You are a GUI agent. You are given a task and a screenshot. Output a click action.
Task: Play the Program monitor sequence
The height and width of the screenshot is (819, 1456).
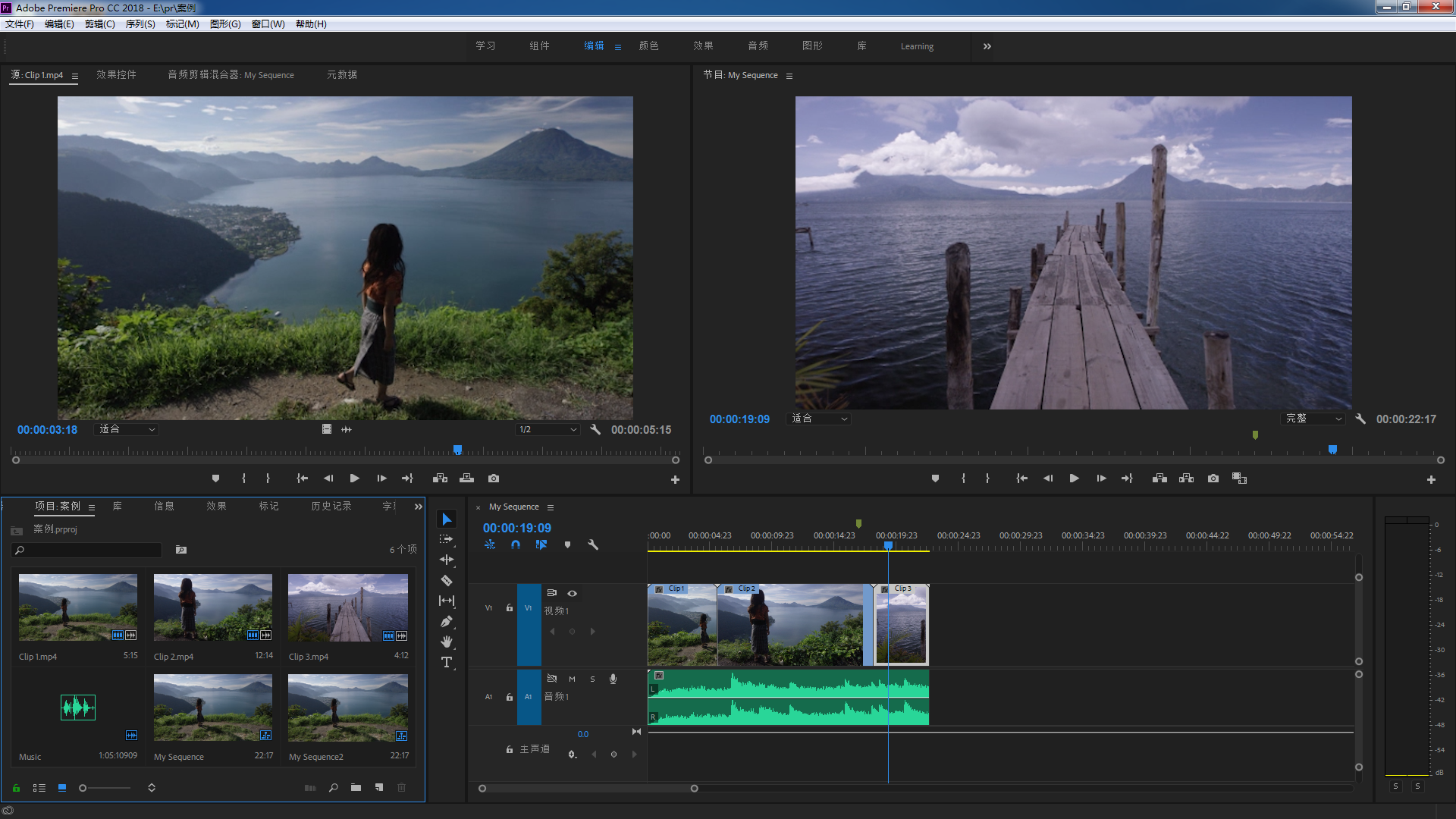click(x=1074, y=479)
